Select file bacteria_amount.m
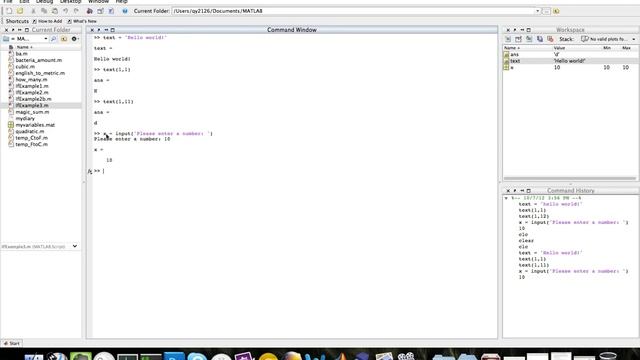This screenshot has width=640, height=360. [x=39, y=60]
